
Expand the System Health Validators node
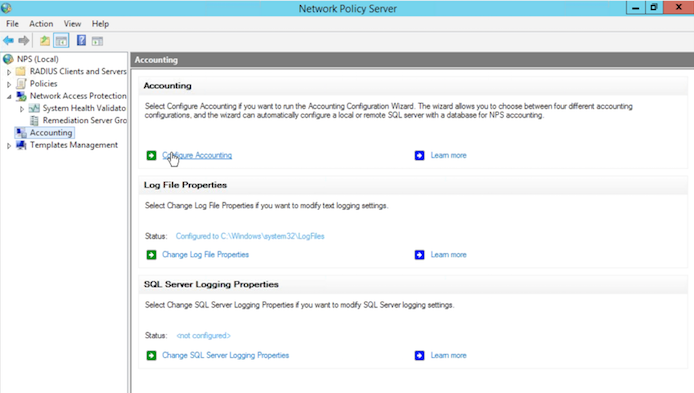22,108
